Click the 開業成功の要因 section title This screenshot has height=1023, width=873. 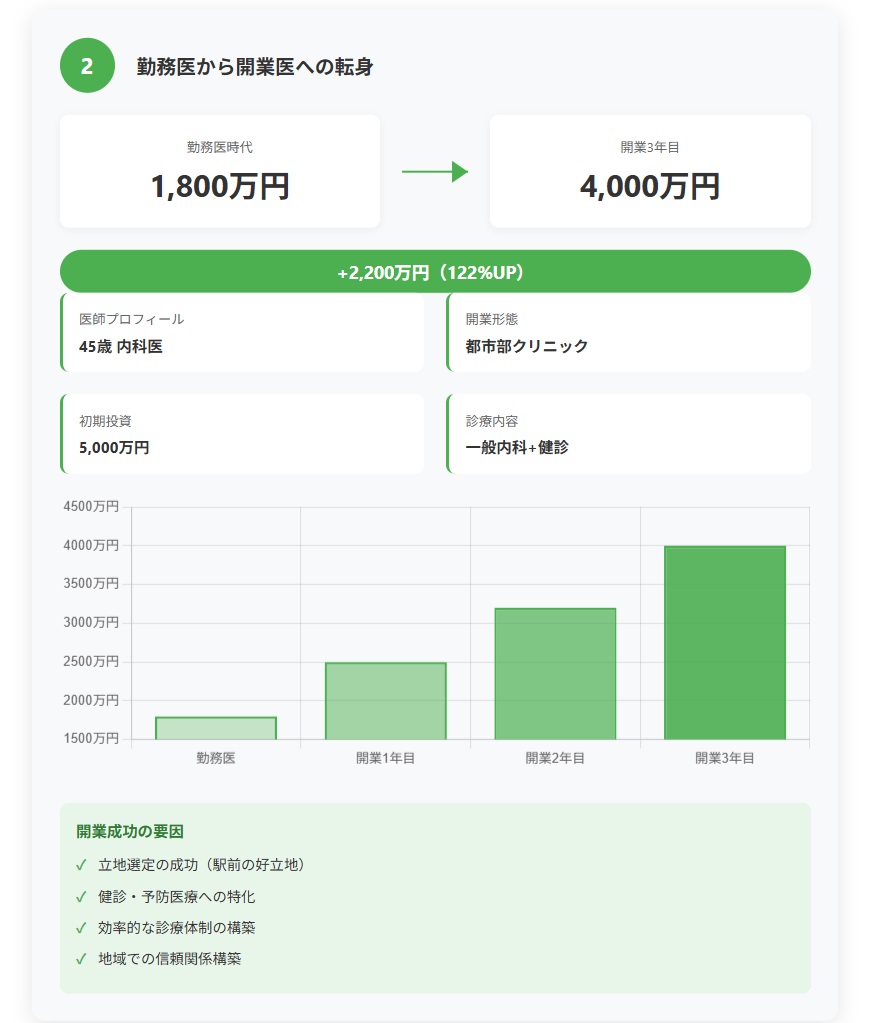(130, 832)
